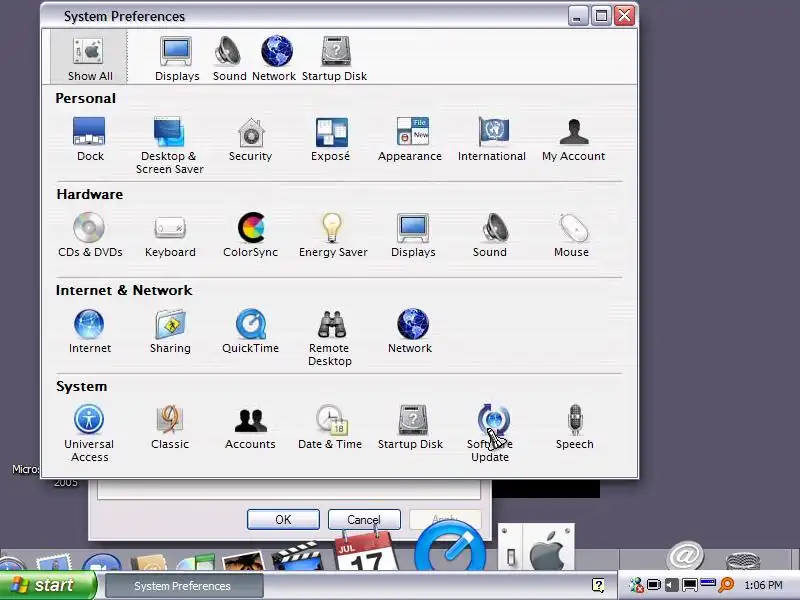Minimize the System Preferences window
This screenshot has width=800, height=600.
point(577,16)
